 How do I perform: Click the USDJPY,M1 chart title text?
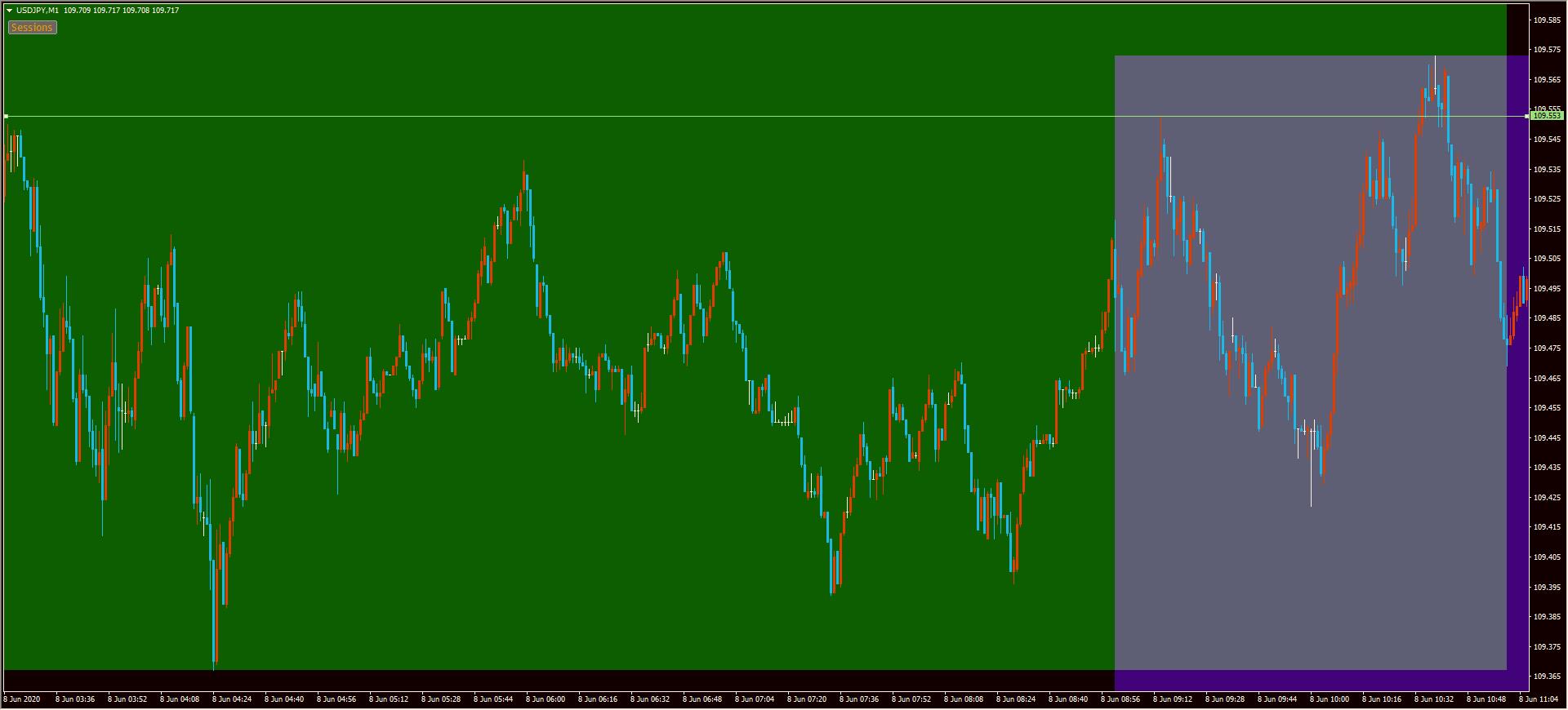[38, 11]
